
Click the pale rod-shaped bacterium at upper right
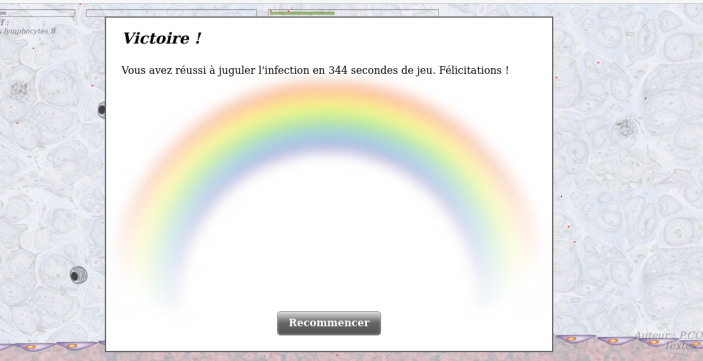point(647,28)
